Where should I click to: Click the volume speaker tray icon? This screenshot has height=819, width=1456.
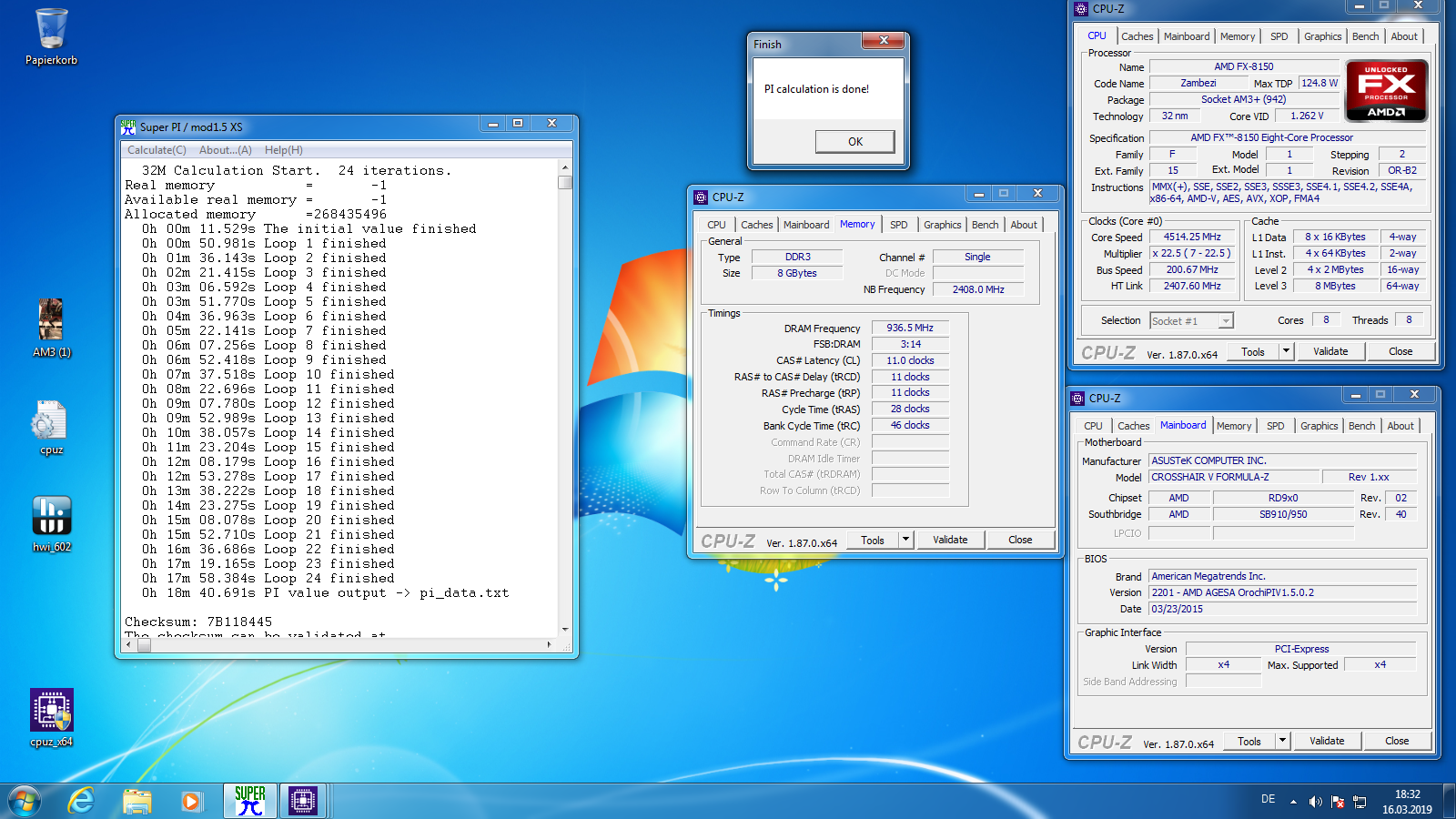[x=1315, y=802]
